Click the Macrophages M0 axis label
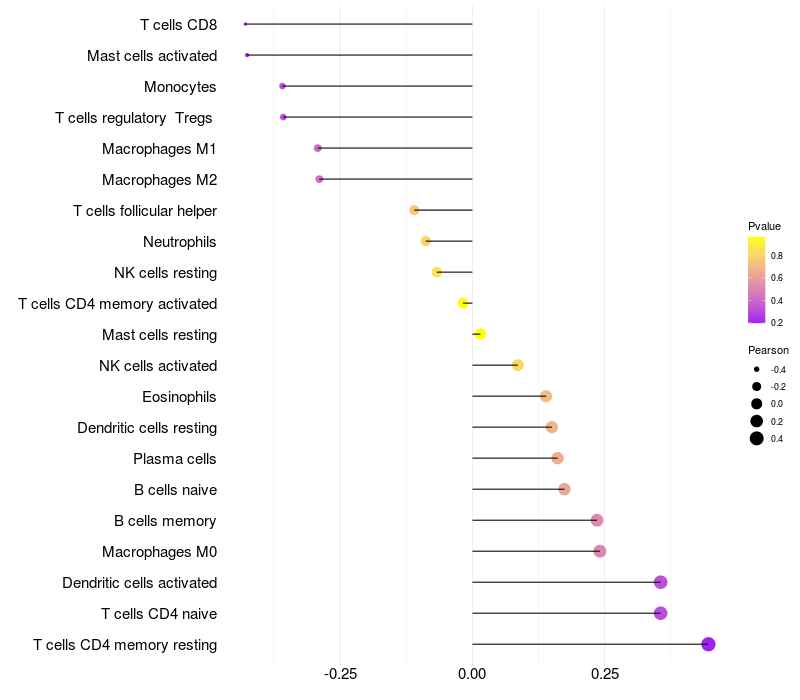The height and width of the screenshot is (700, 800). 159,552
